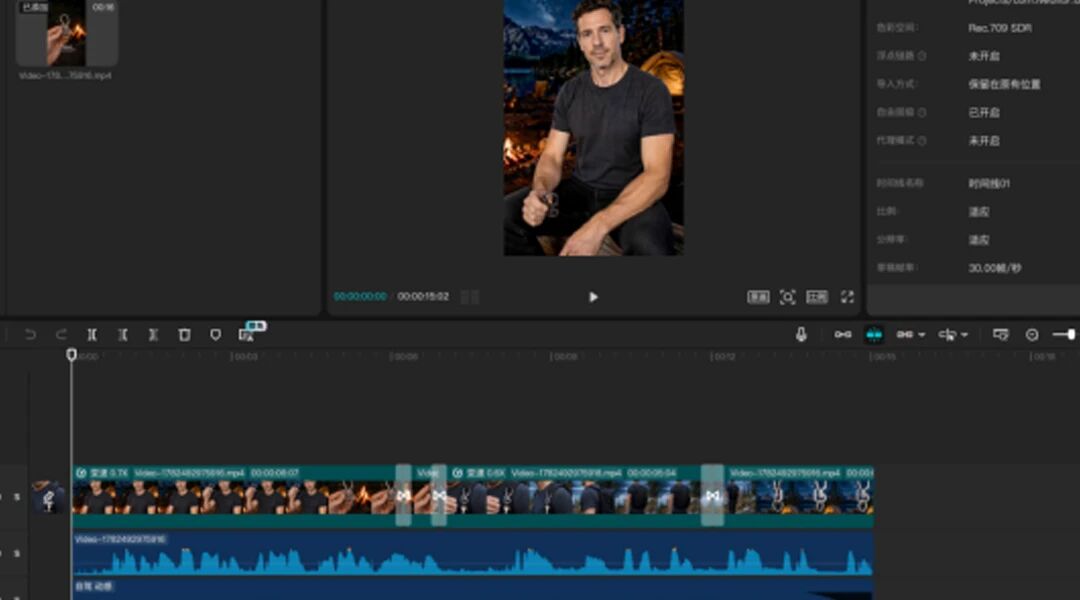1080x600 pixels.
Task: Expand the link options dropdown arrow
Action: pyautogui.click(x=922, y=335)
